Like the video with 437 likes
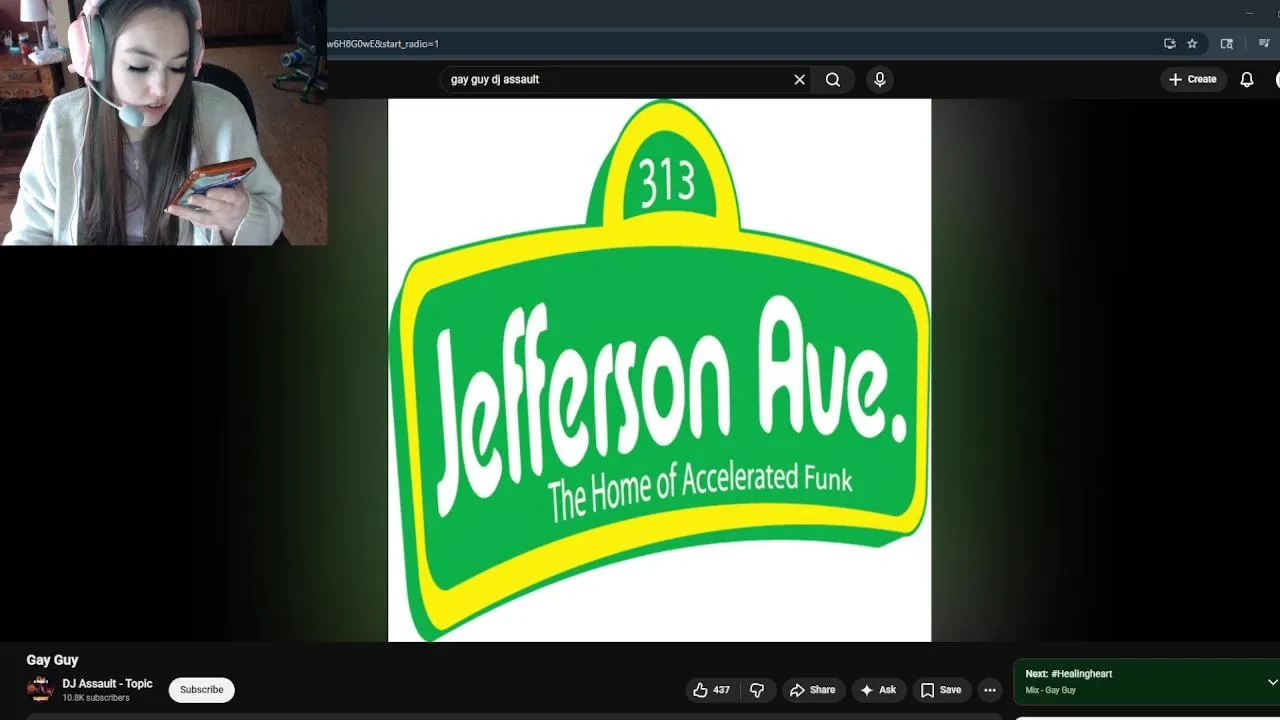 [711, 690]
